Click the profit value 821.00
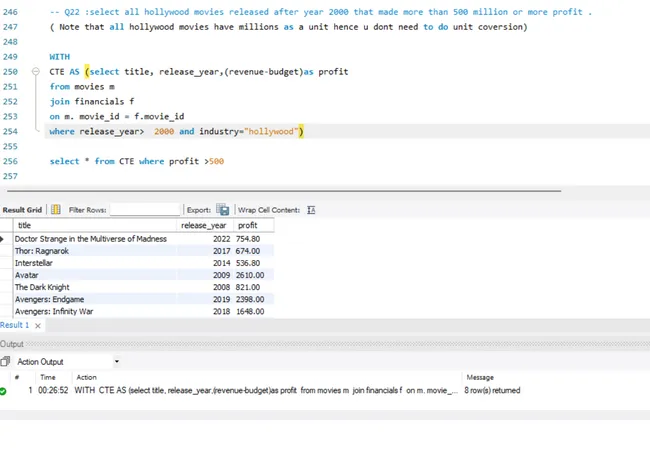The image size is (650, 471). (248, 287)
